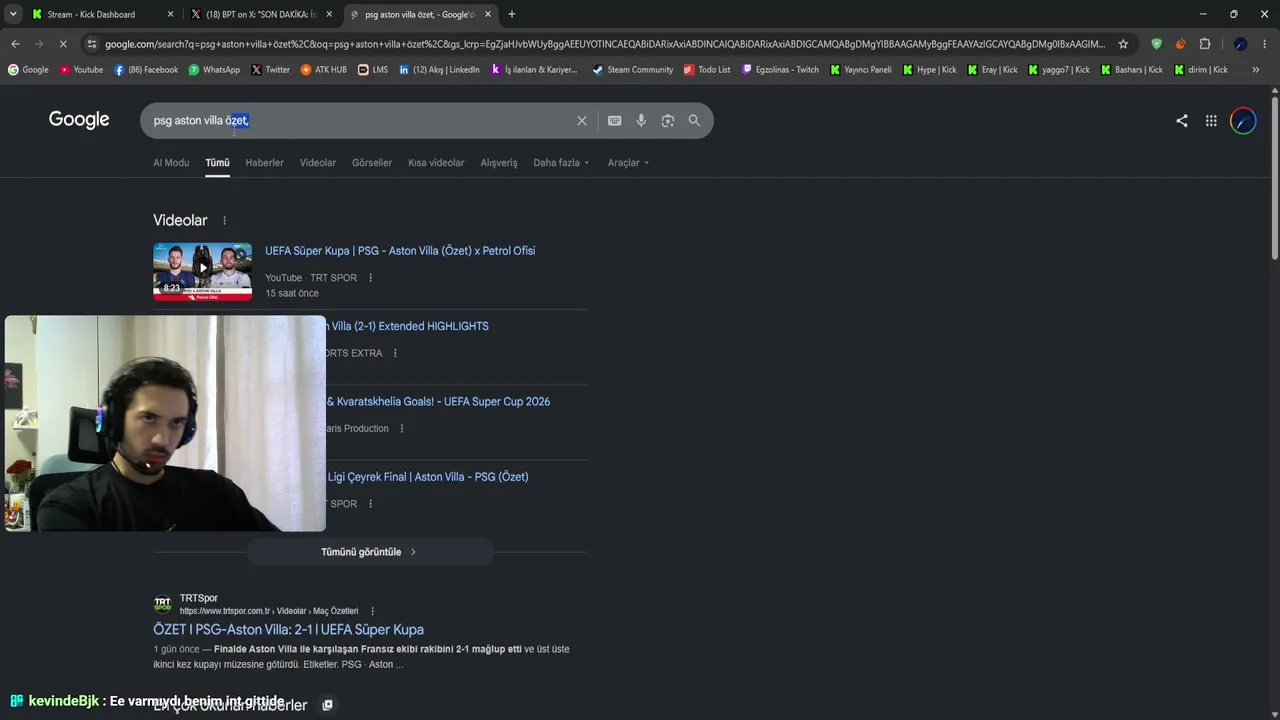Open UEFA Süper Kupa PSG - Aston Villa video link
1280x720 pixels.
point(400,251)
